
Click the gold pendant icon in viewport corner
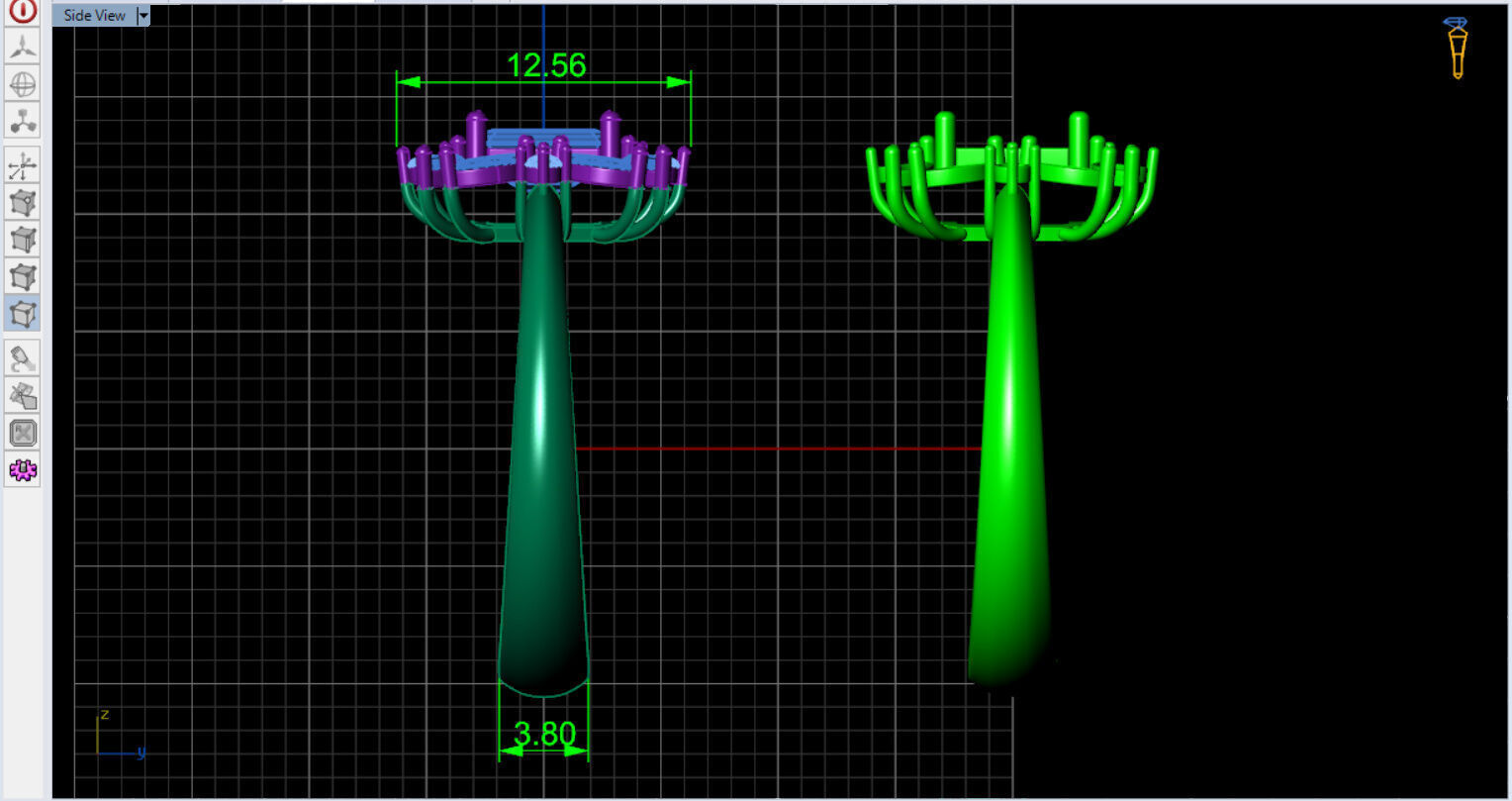(1457, 47)
